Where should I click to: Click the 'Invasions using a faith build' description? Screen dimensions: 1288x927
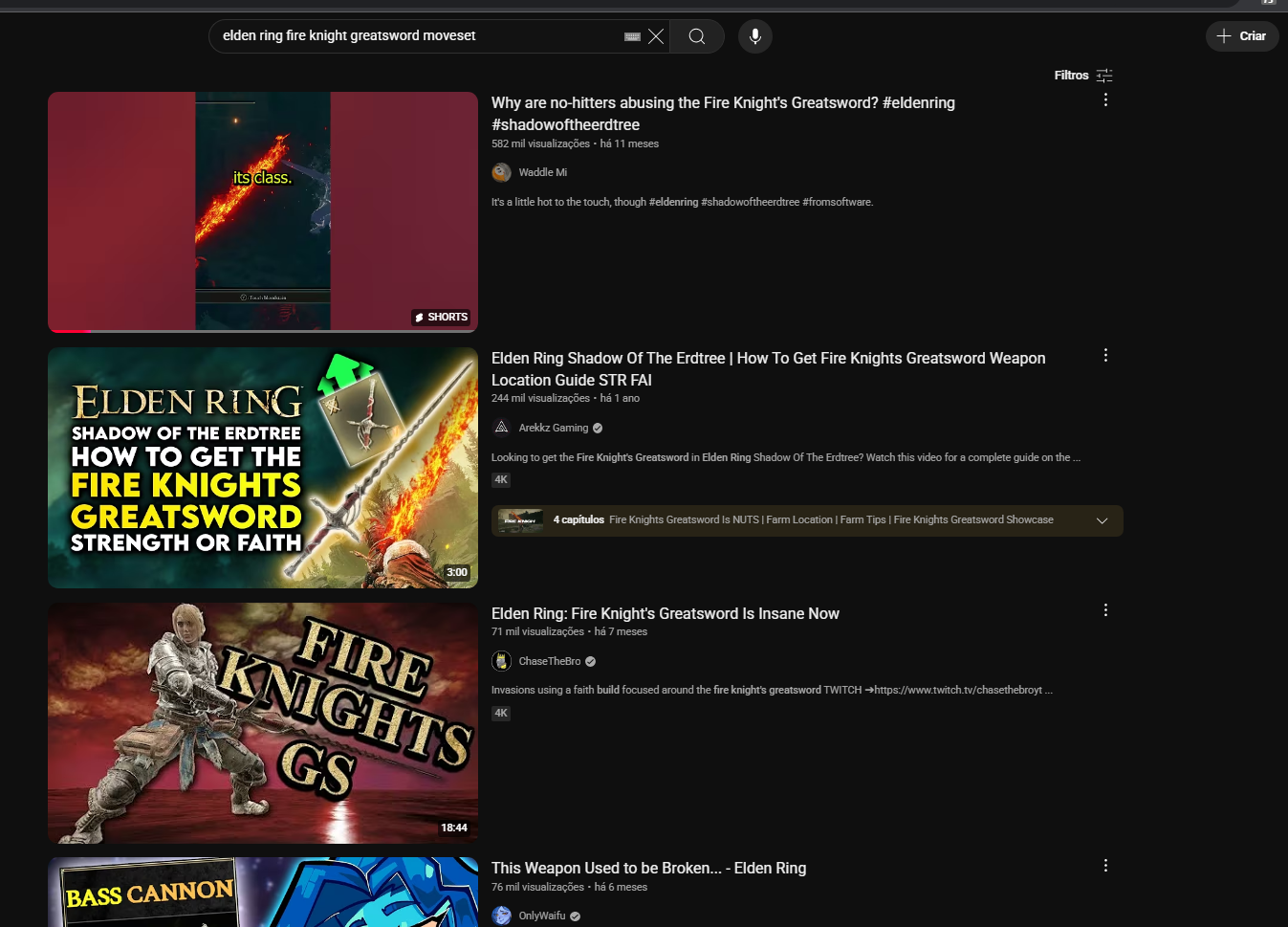772,690
